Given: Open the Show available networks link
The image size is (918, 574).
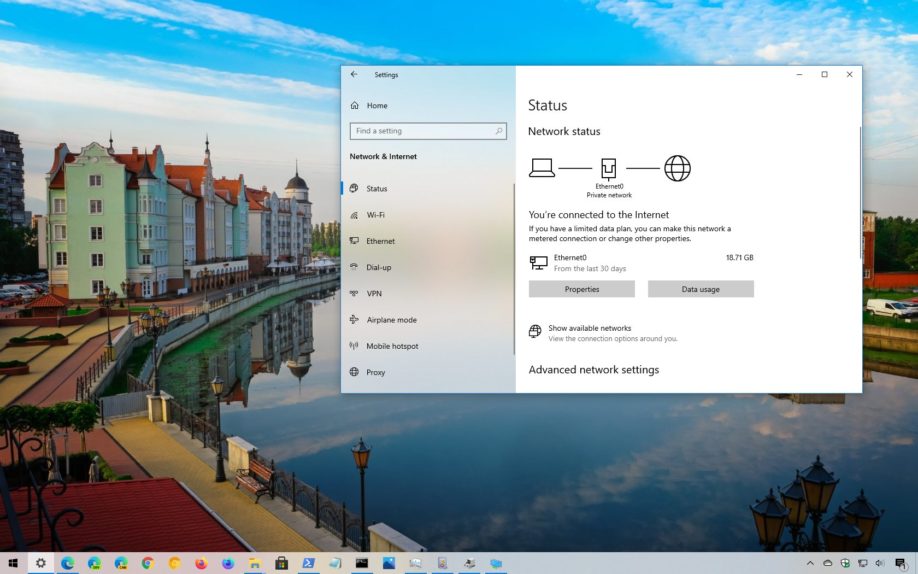Looking at the screenshot, I should click(589, 328).
